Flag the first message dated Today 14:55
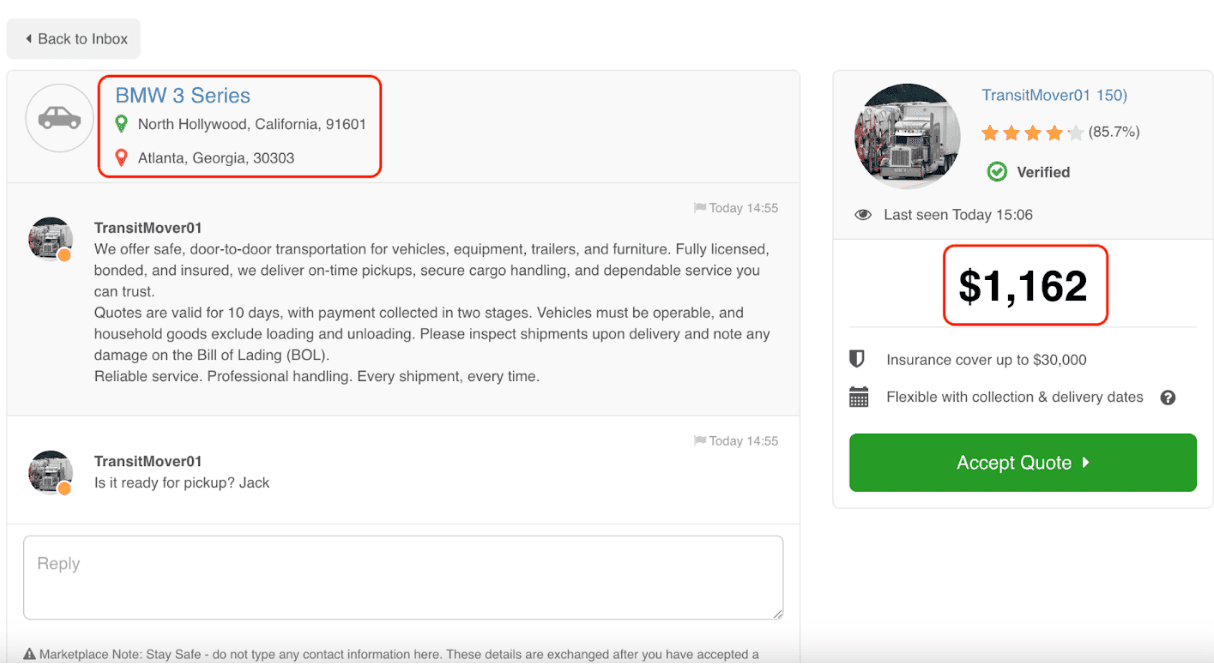The image size is (1214, 664). (x=699, y=208)
